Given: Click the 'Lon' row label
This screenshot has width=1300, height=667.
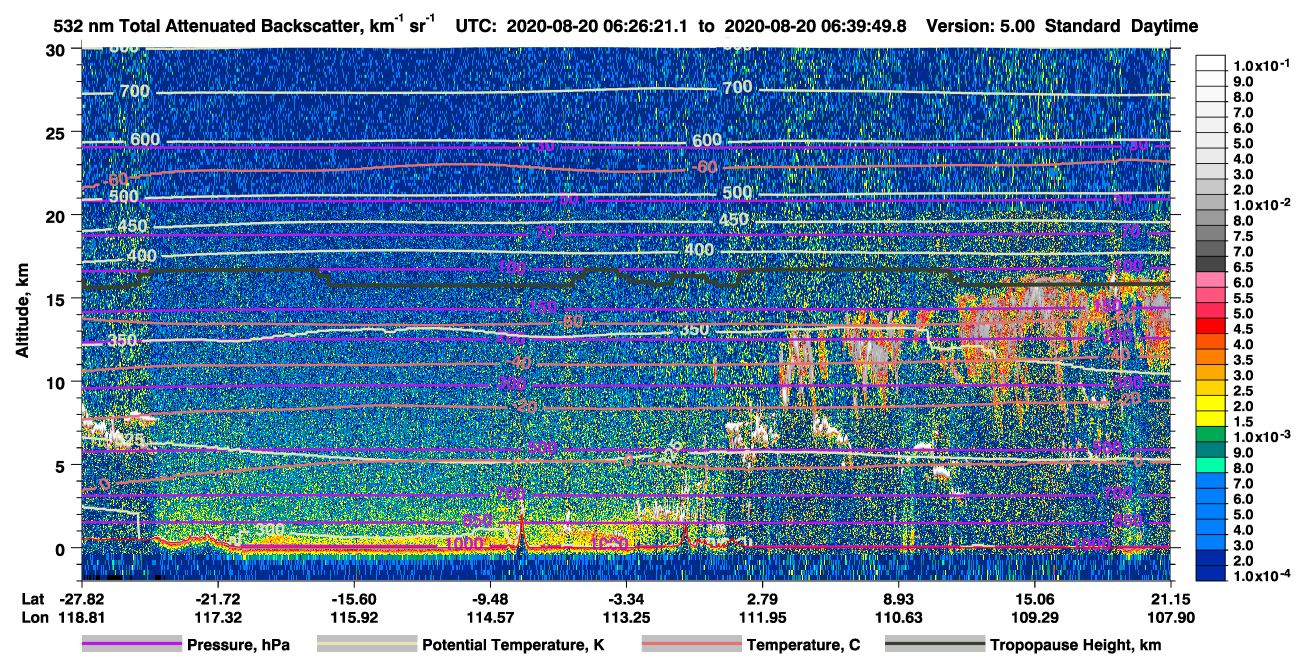Looking at the screenshot, I should tap(35, 618).
